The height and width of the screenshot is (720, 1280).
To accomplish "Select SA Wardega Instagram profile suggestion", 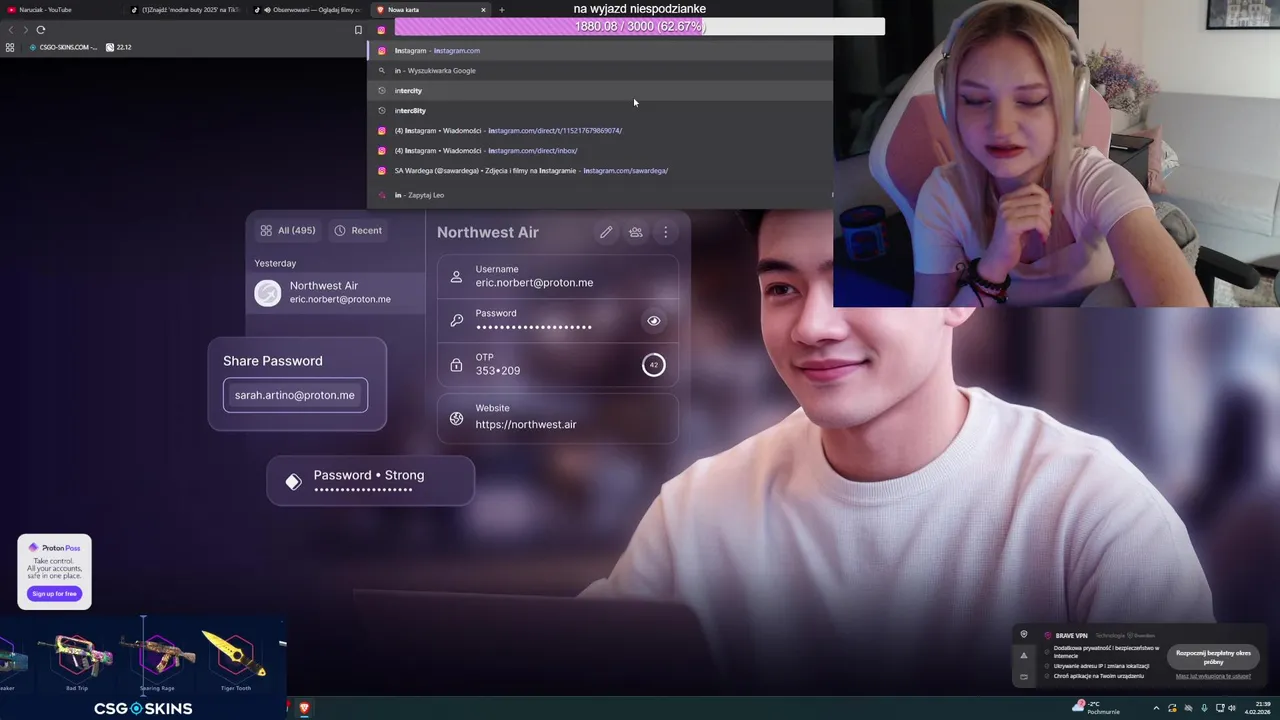I will 600,170.
